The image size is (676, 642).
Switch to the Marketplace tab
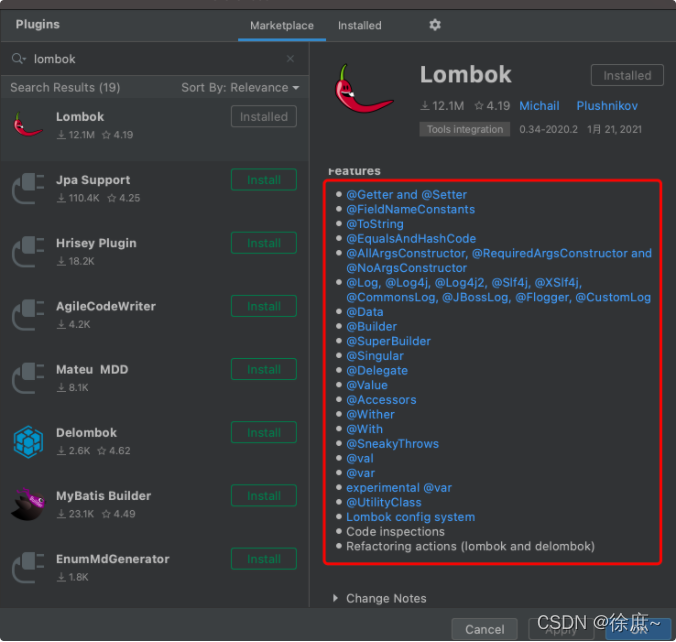pos(282,25)
